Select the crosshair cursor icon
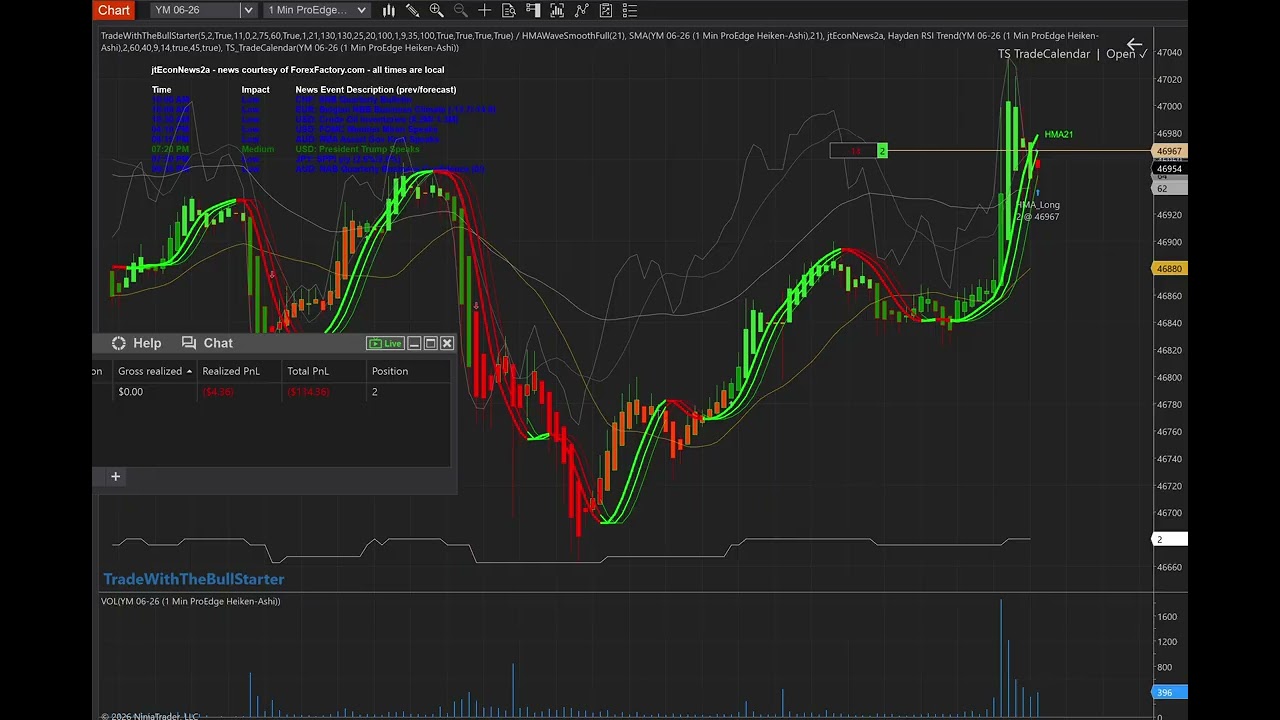Image resolution: width=1280 pixels, height=720 pixels. [x=485, y=10]
